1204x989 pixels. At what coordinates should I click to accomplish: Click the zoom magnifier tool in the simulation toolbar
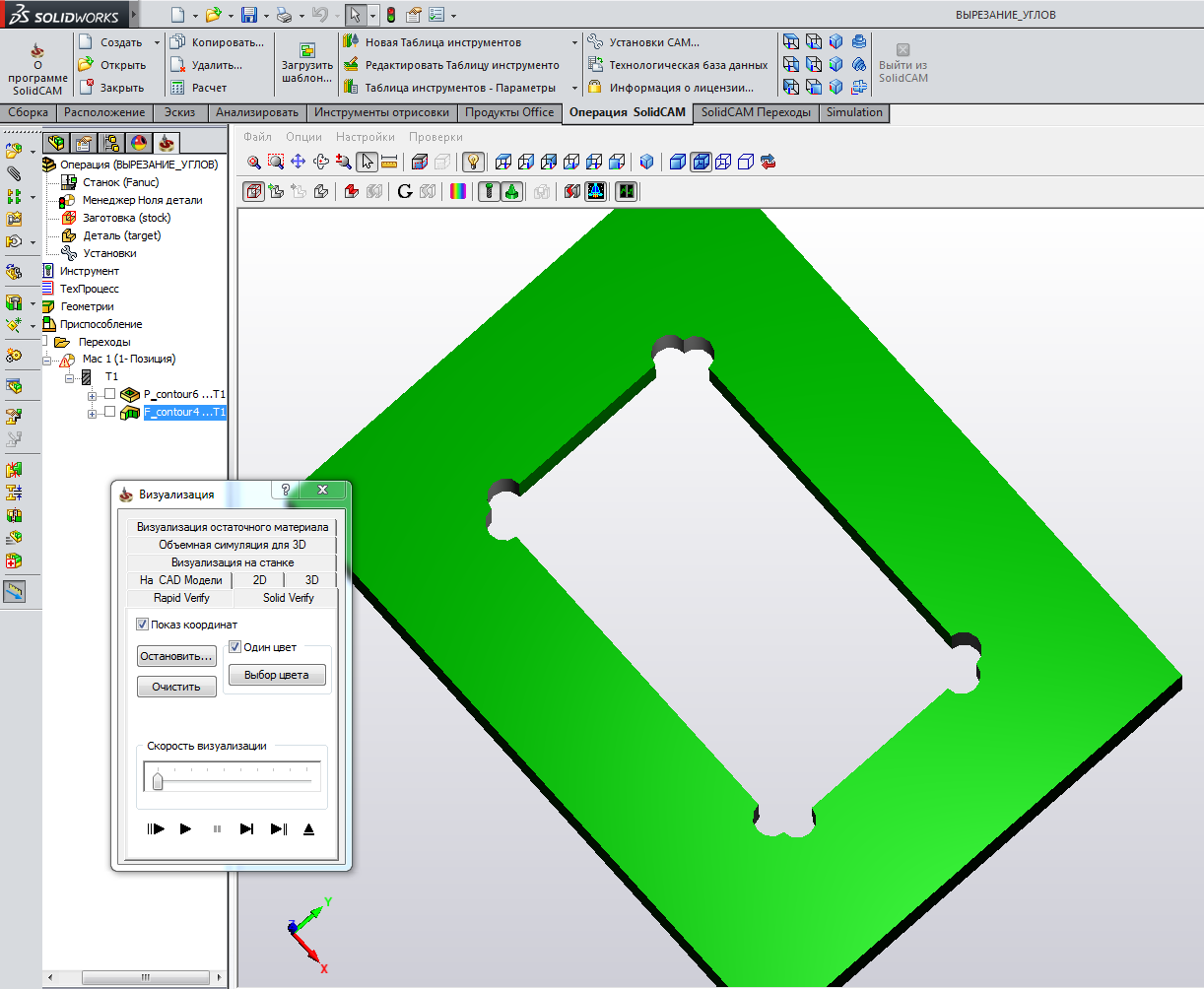tap(254, 162)
